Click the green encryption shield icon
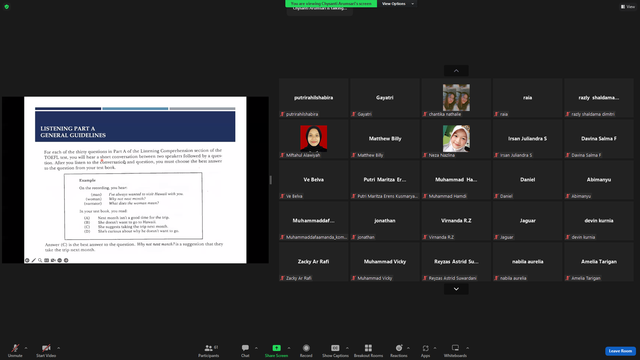 click(x=7, y=7)
